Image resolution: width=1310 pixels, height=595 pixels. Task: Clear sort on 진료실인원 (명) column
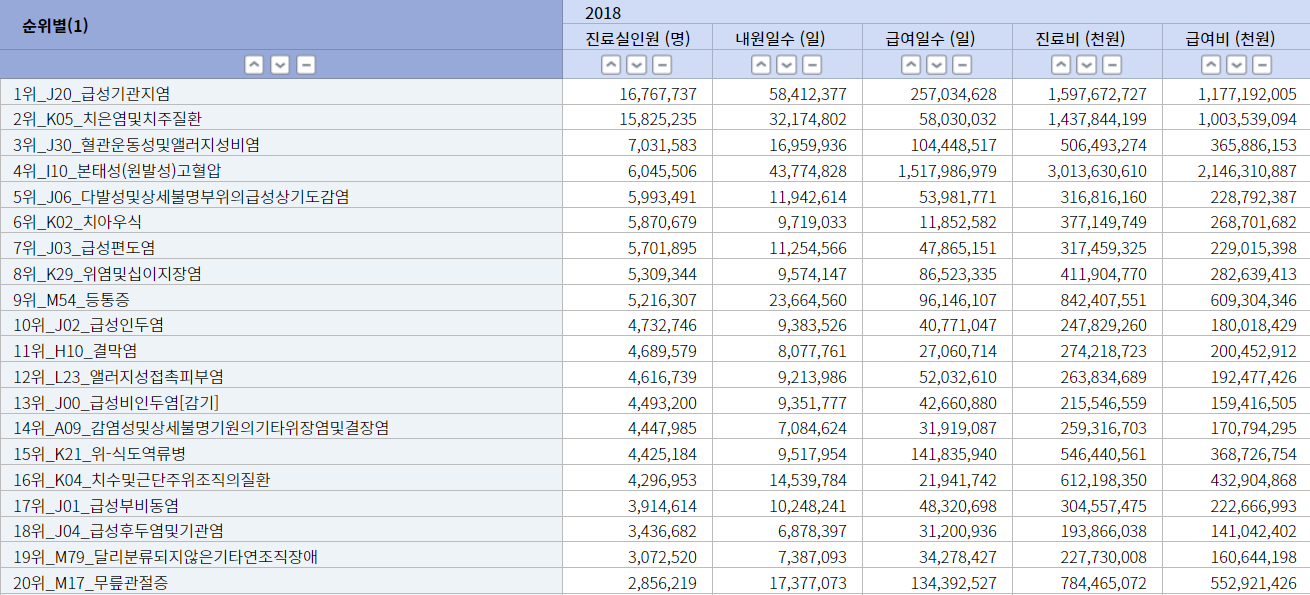point(662,65)
